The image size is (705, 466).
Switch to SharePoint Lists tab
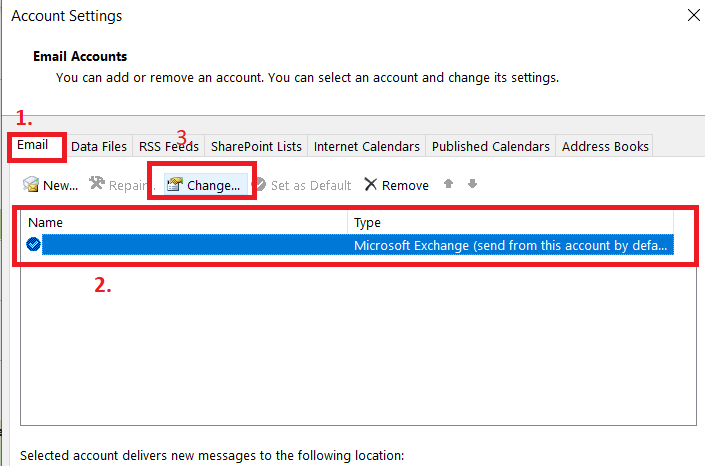256,147
